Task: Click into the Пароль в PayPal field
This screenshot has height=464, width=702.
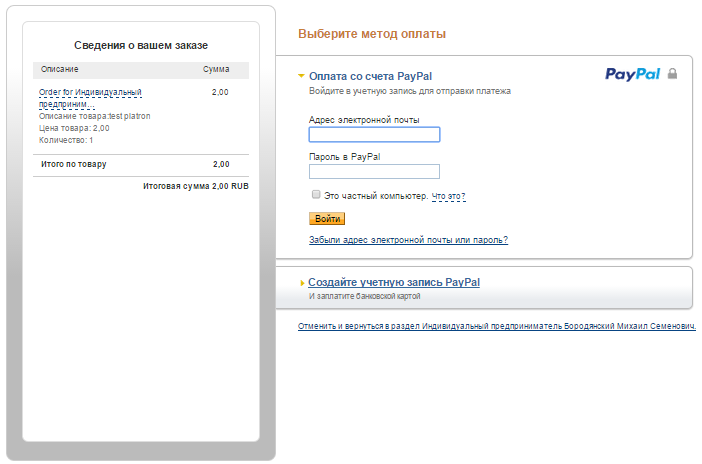Action: 374,171
